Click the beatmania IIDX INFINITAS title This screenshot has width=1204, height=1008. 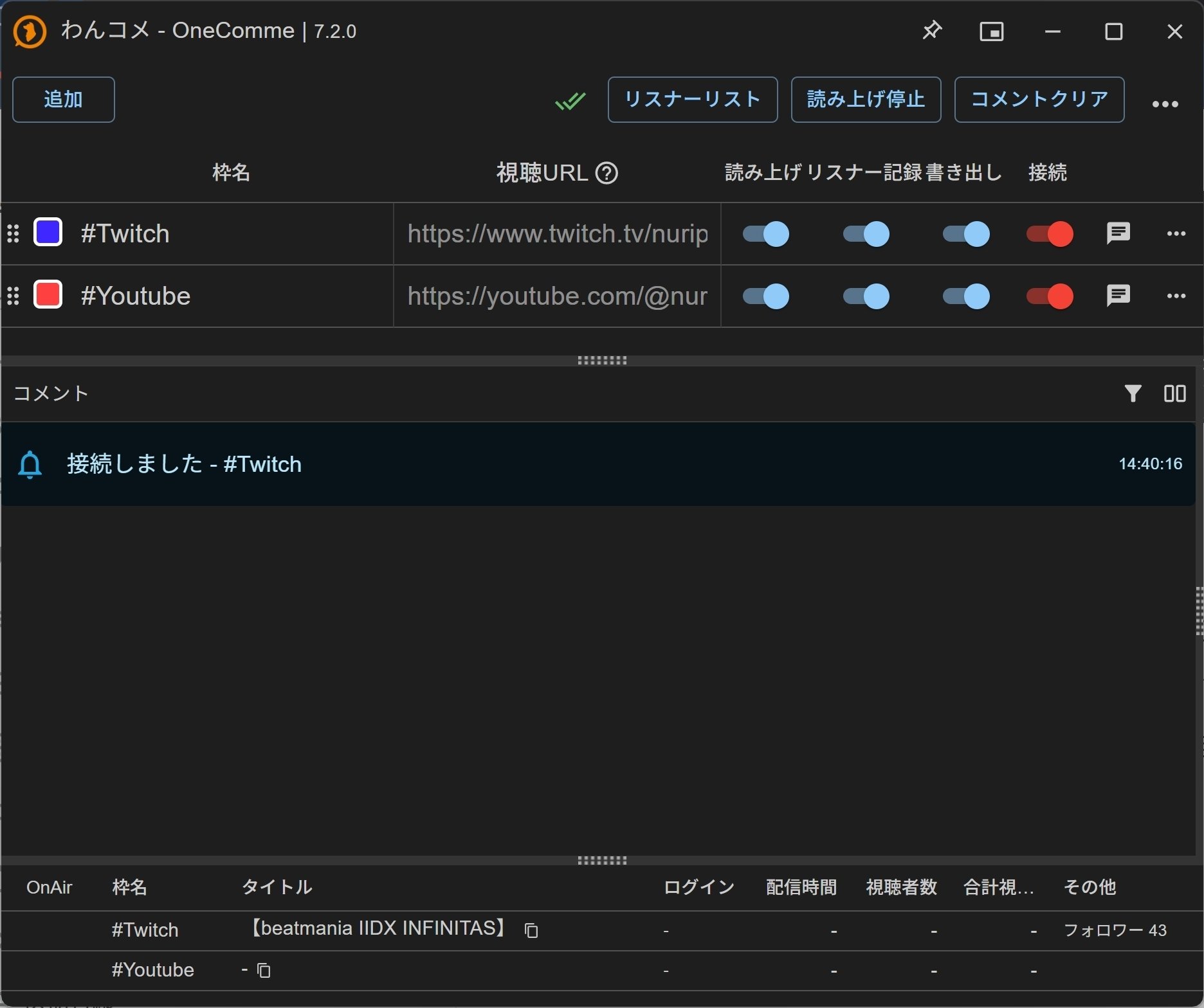pyautogui.click(x=378, y=929)
